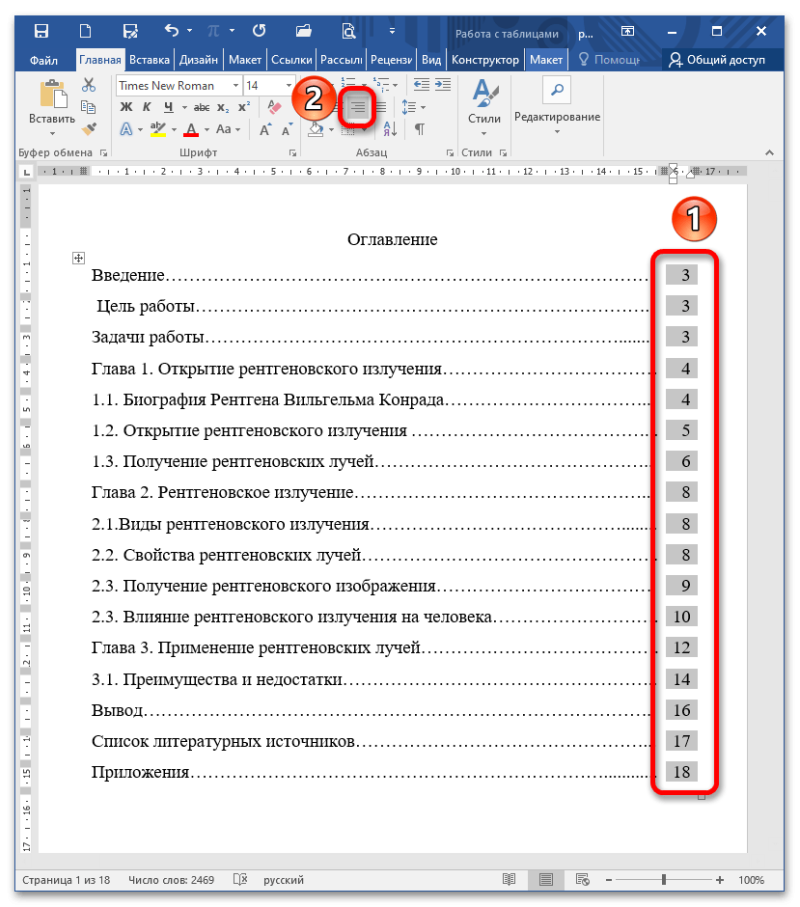
Task: Sort text A-Я icon
Action: click(x=390, y=130)
